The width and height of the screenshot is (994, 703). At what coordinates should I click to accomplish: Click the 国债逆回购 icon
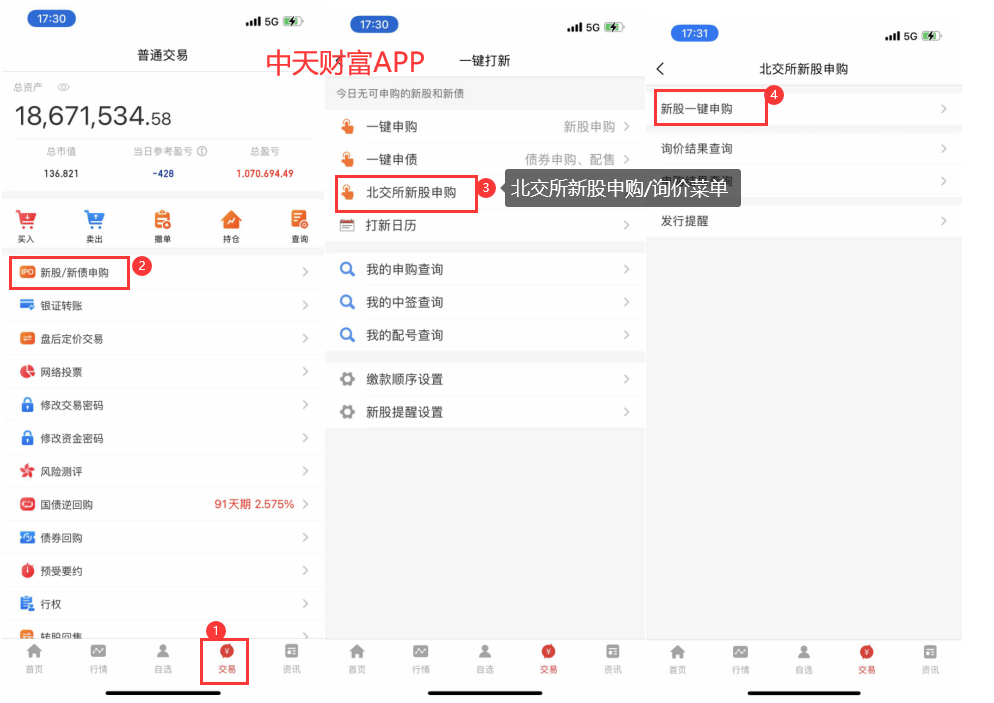tap(27, 505)
